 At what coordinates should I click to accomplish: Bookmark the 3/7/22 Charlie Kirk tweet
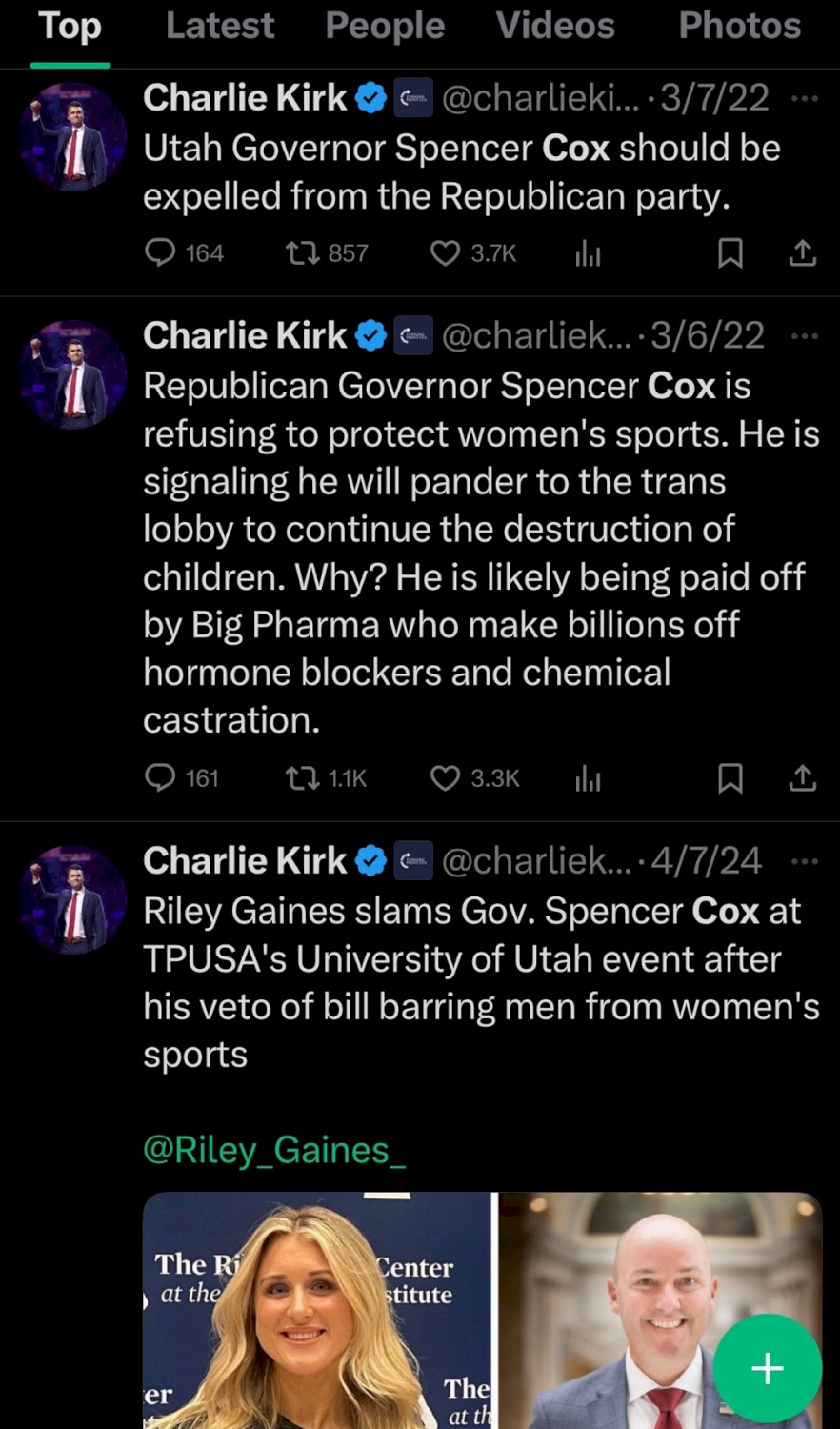coord(730,252)
